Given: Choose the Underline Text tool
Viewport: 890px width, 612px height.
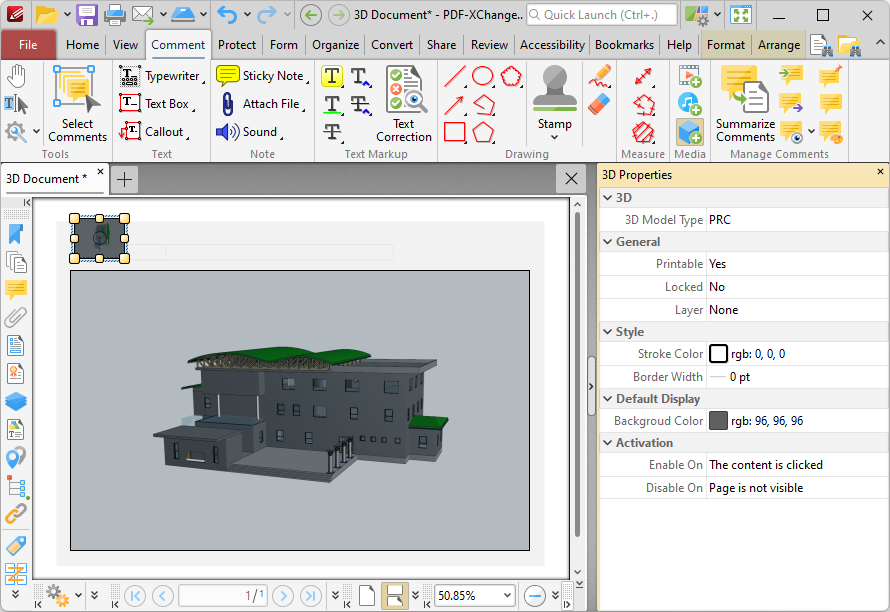Looking at the screenshot, I should (x=332, y=104).
